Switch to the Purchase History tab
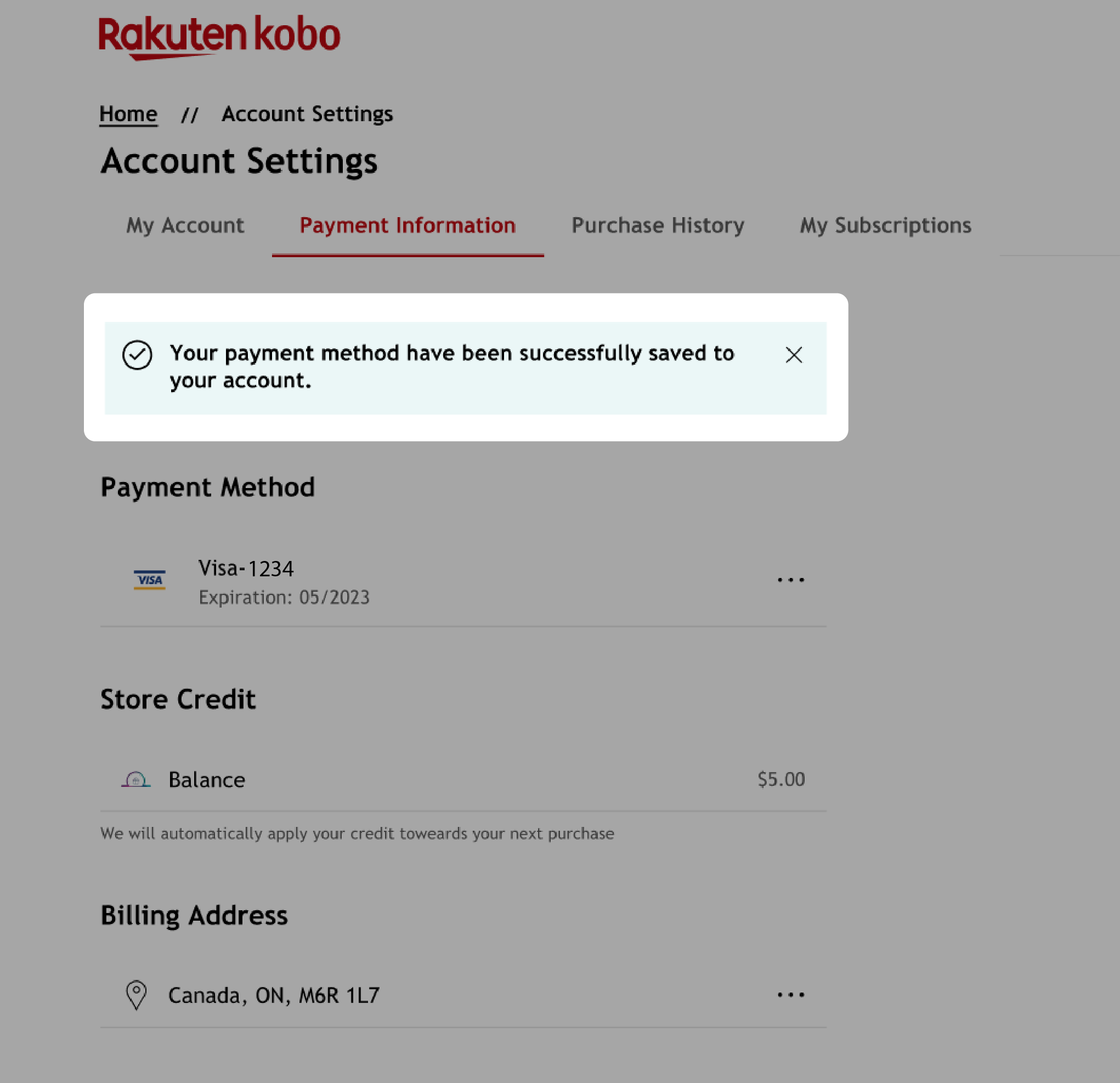 658,225
